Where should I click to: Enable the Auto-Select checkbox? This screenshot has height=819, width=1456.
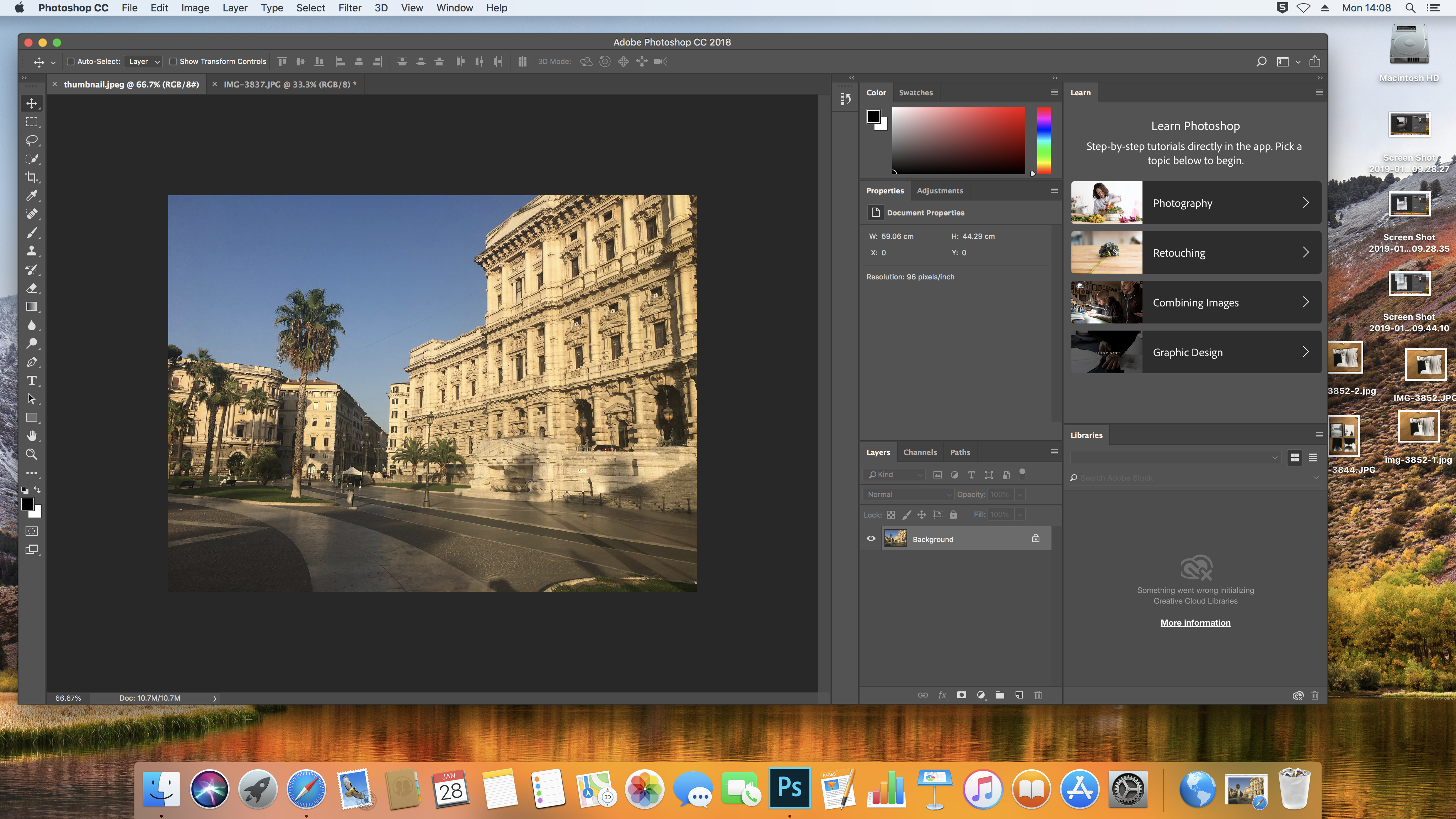coord(71,61)
